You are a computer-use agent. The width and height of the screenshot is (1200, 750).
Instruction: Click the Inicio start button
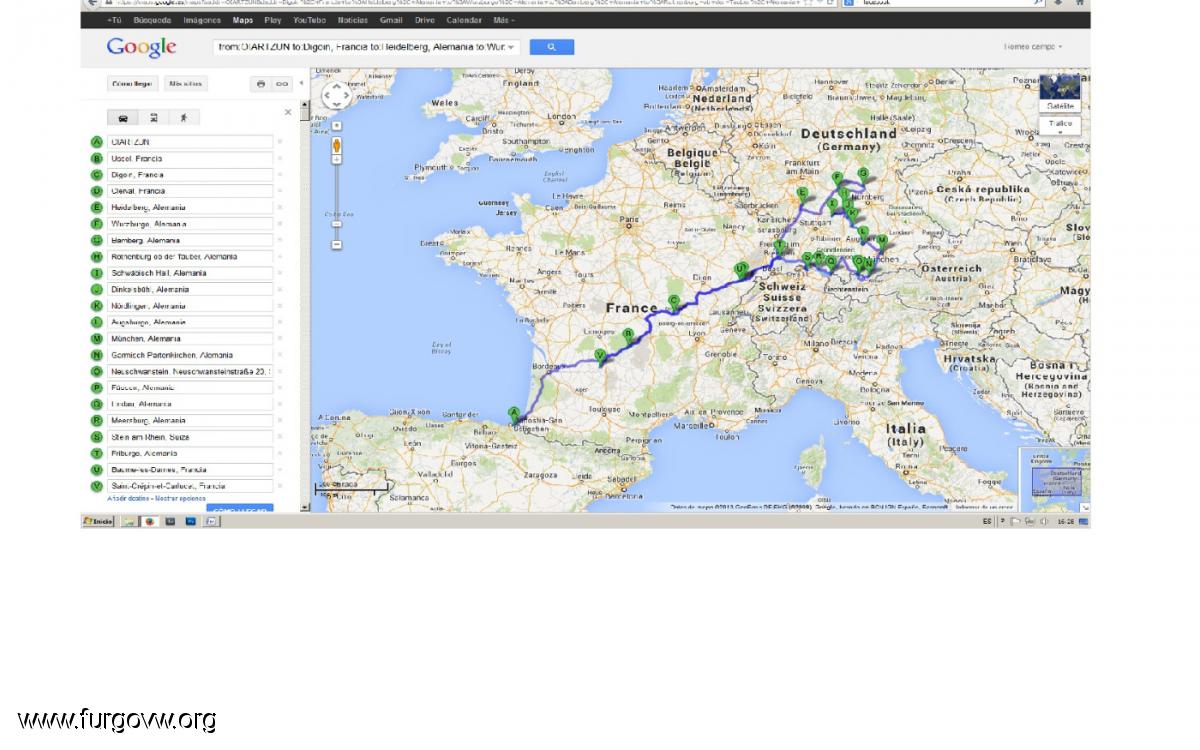point(98,521)
